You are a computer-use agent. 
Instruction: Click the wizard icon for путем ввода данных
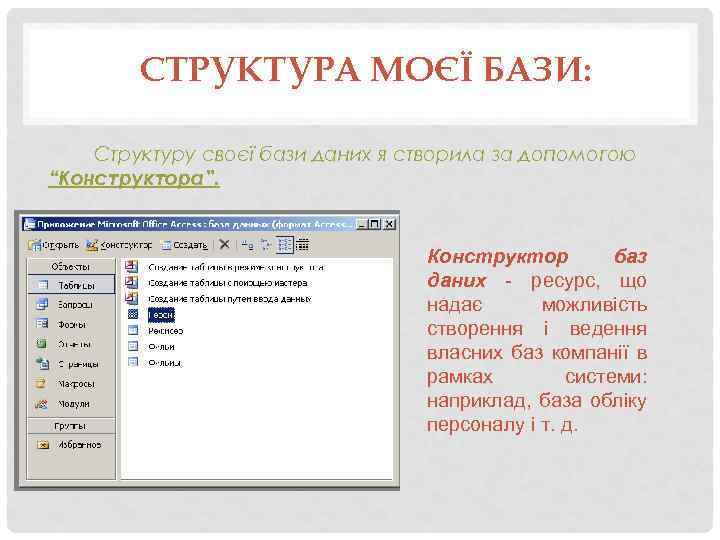pos(132,298)
